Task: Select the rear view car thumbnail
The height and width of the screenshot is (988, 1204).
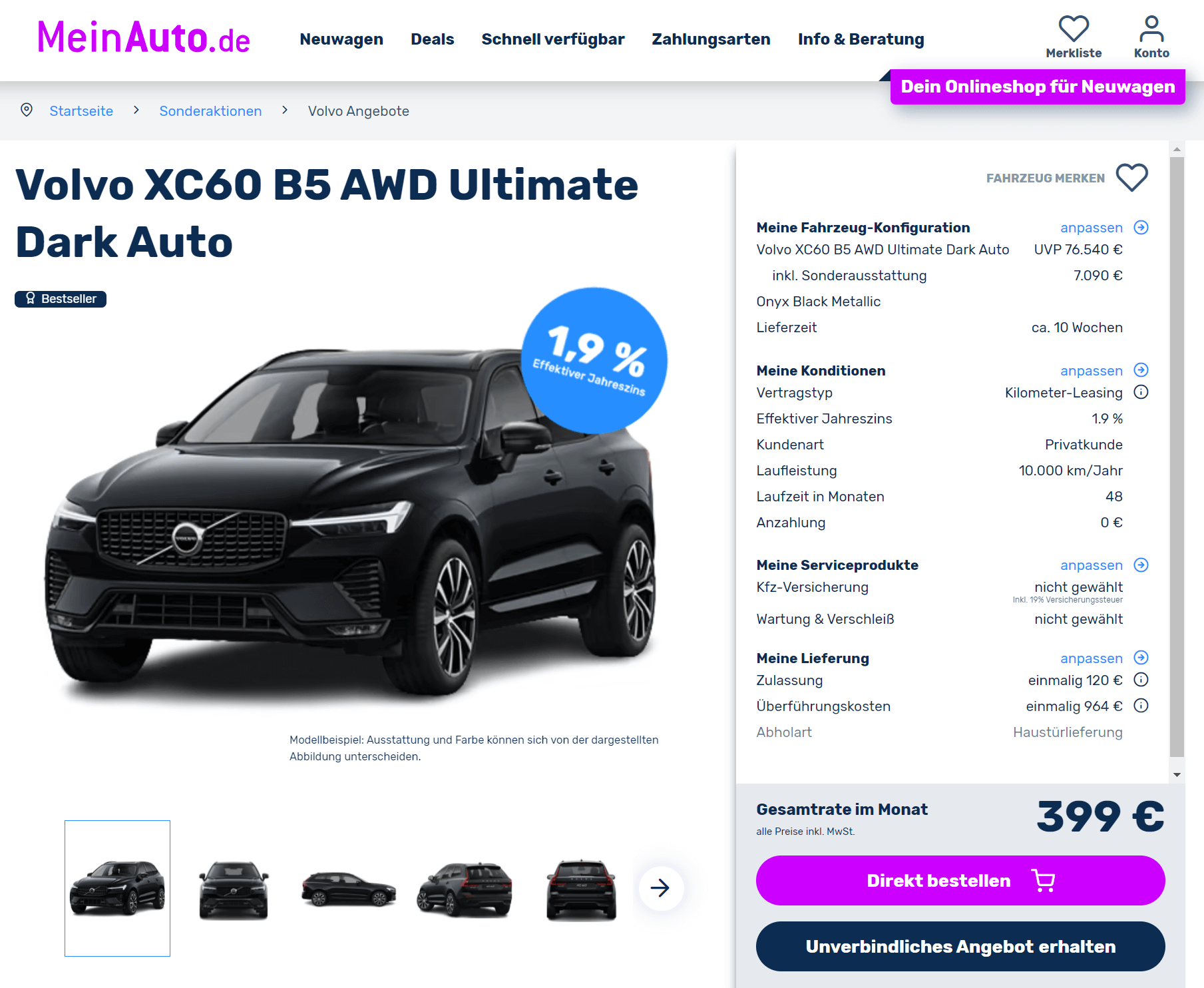Action: pyautogui.click(x=581, y=889)
